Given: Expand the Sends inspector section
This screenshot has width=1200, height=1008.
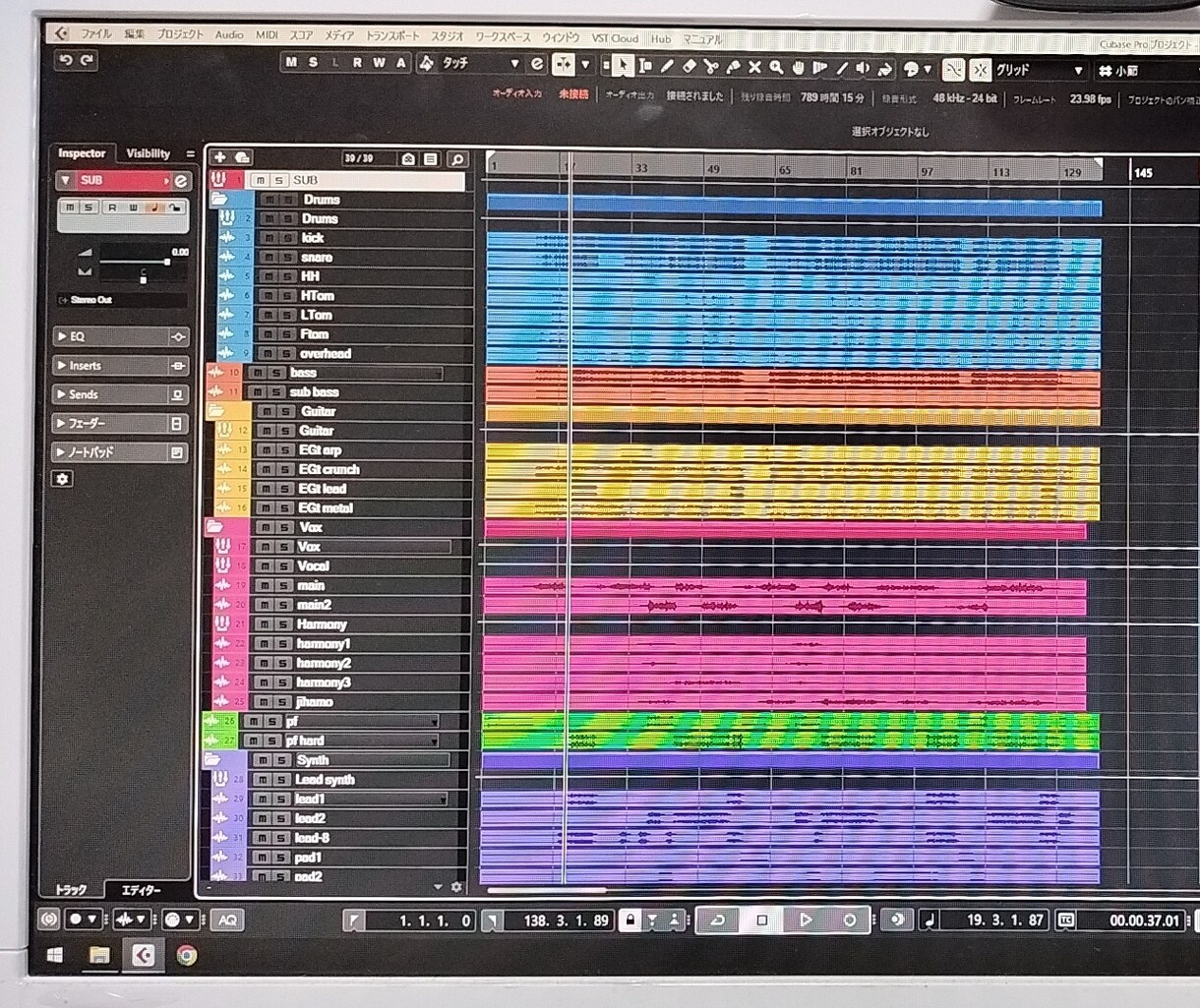Looking at the screenshot, I should (121, 394).
